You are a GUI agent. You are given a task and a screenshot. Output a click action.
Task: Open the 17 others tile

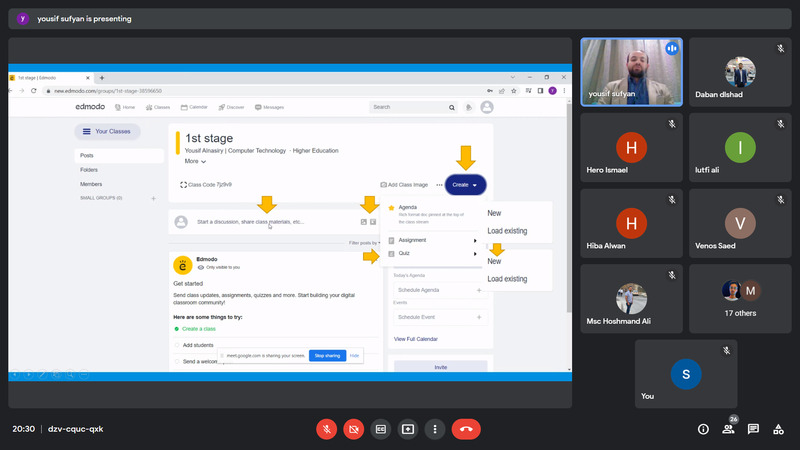(x=740, y=298)
